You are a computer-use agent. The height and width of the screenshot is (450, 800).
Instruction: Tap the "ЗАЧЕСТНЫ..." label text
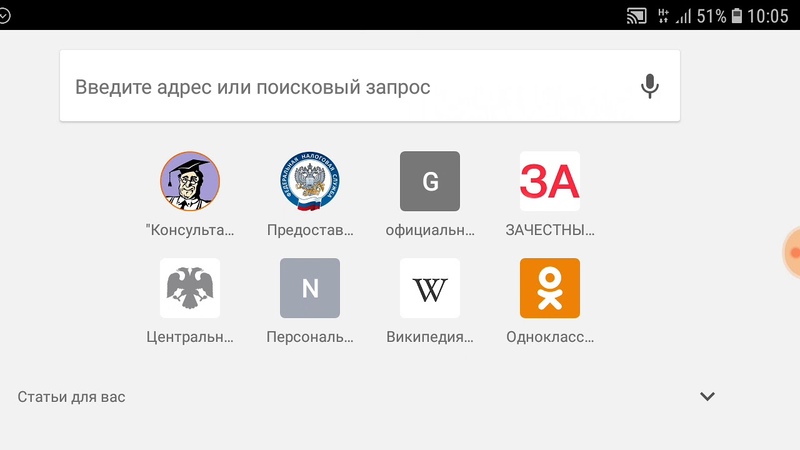(550, 230)
